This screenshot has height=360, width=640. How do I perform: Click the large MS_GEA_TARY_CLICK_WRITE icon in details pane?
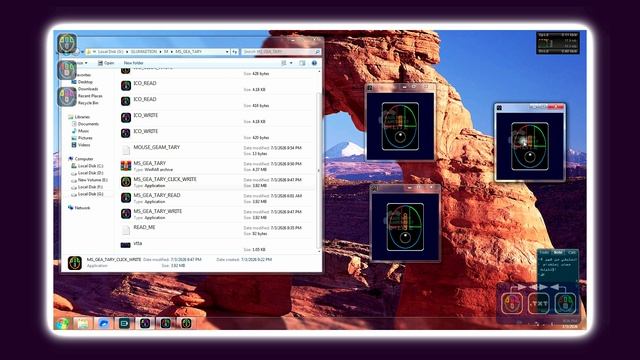[75, 262]
